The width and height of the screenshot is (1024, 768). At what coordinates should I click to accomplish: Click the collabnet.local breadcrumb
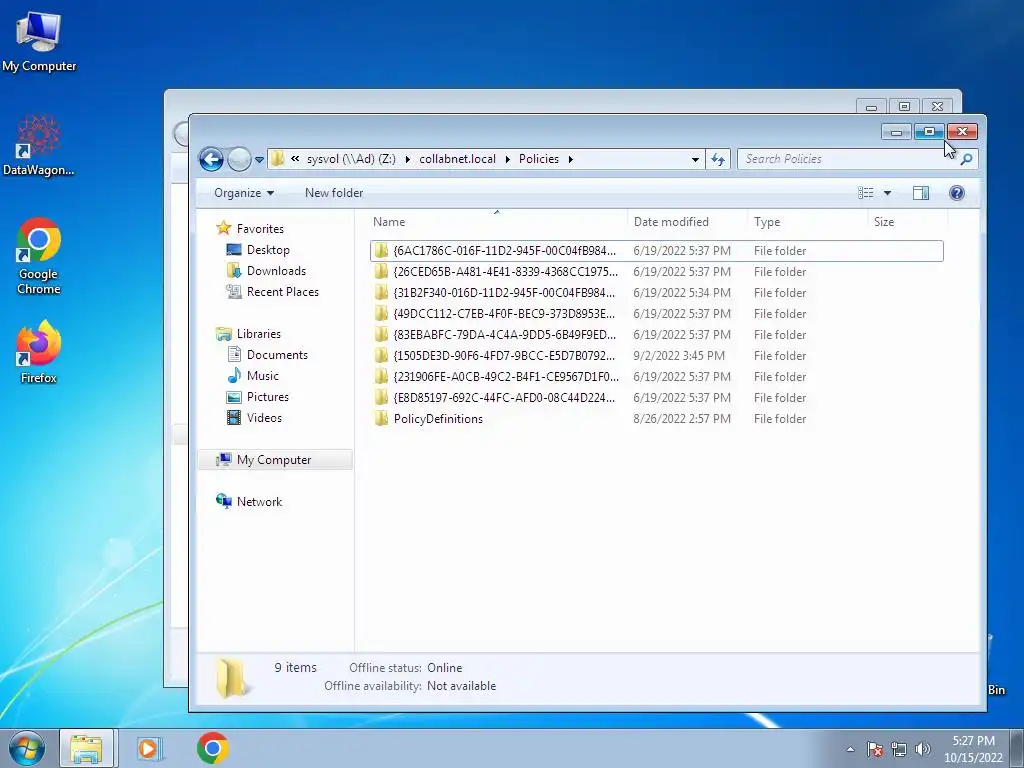tap(457, 159)
